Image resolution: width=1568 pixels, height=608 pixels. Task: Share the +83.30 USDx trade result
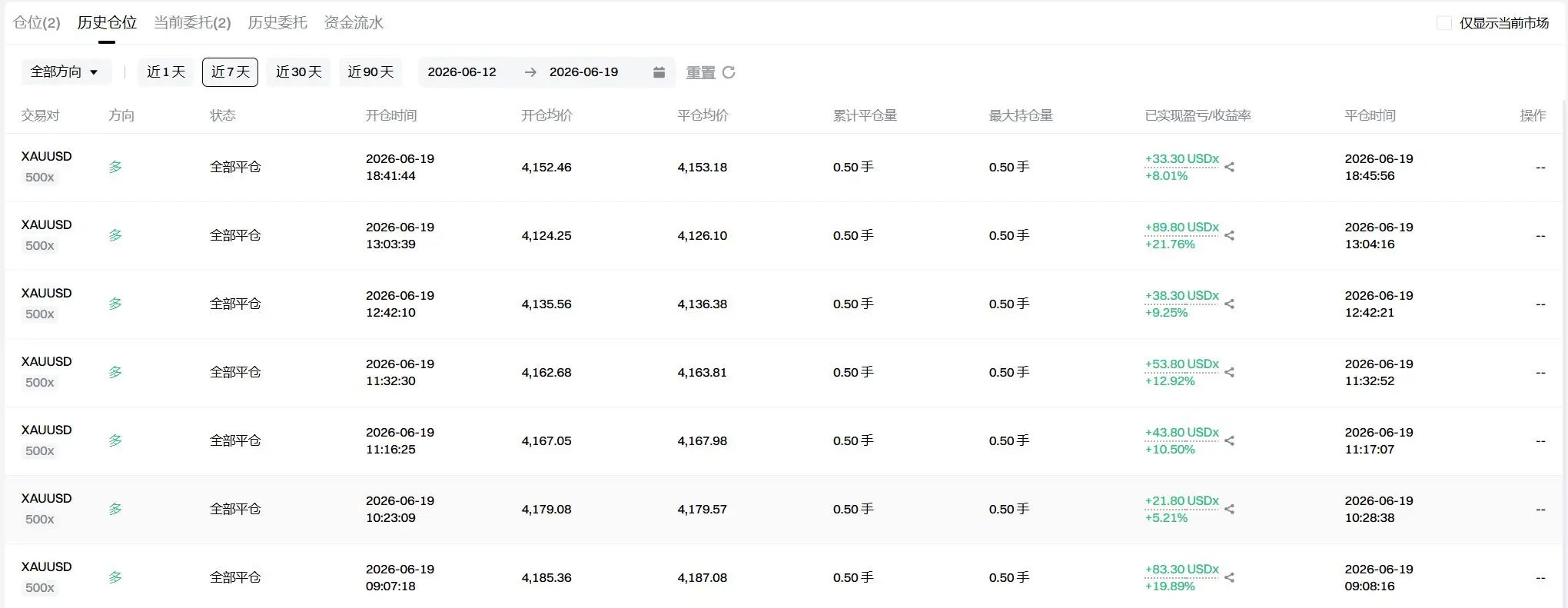coord(1229,577)
